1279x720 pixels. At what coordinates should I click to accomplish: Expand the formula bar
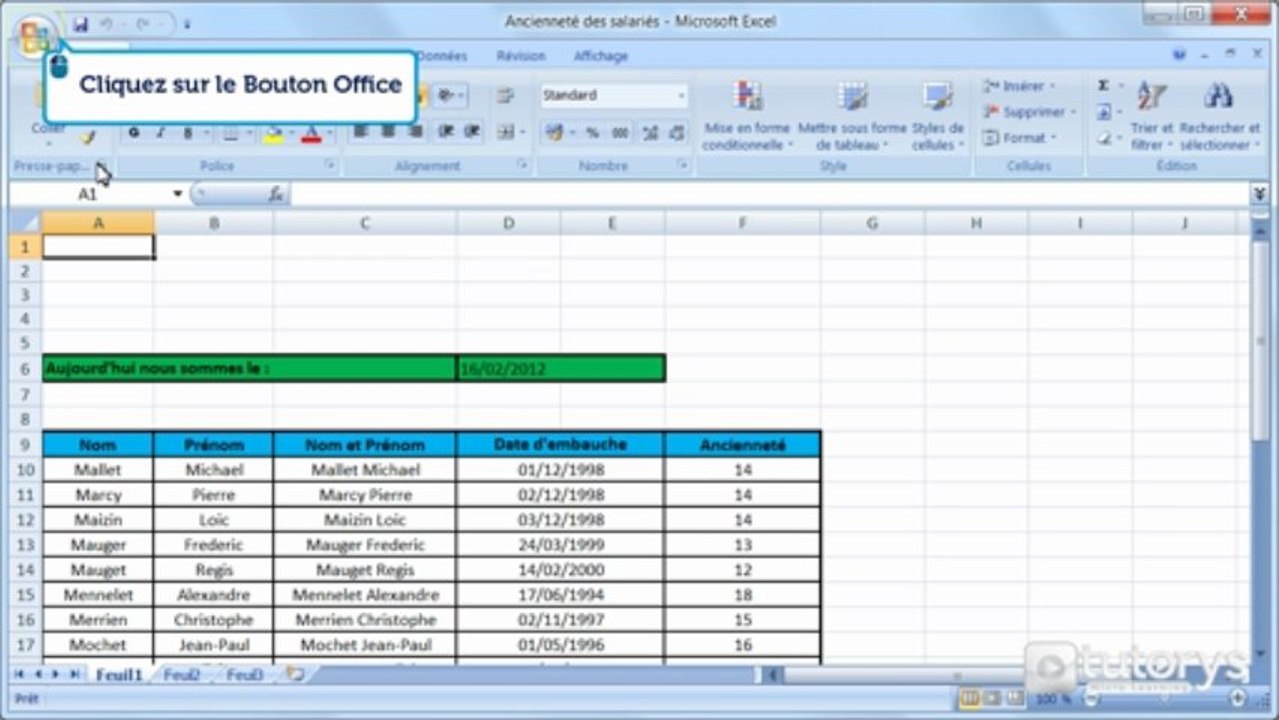pos(1260,194)
